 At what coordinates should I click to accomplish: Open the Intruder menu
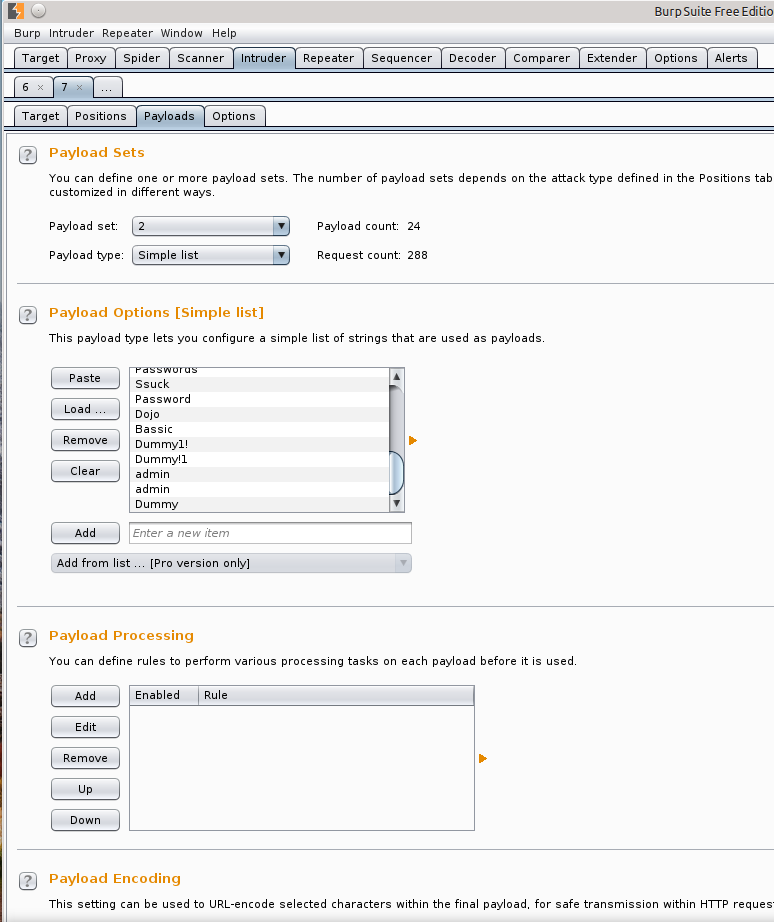pyautogui.click(x=71, y=34)
